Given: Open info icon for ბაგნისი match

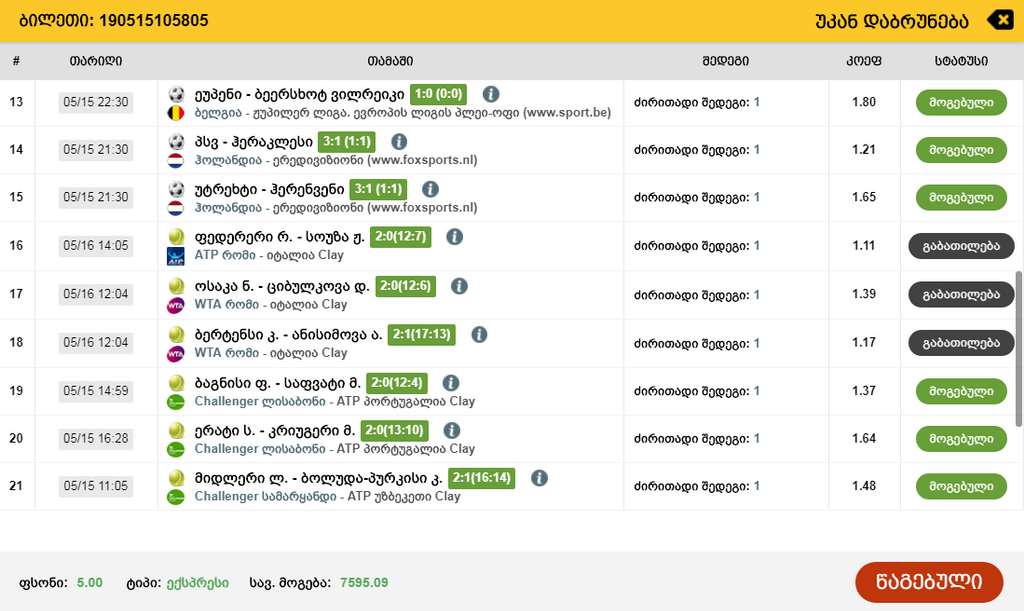Looking at the screenshot, I should [x=451, y=383].
